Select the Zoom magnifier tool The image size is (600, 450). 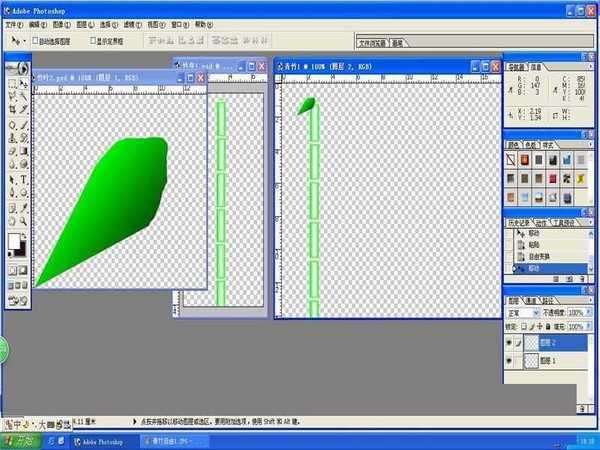pos(24,221)
